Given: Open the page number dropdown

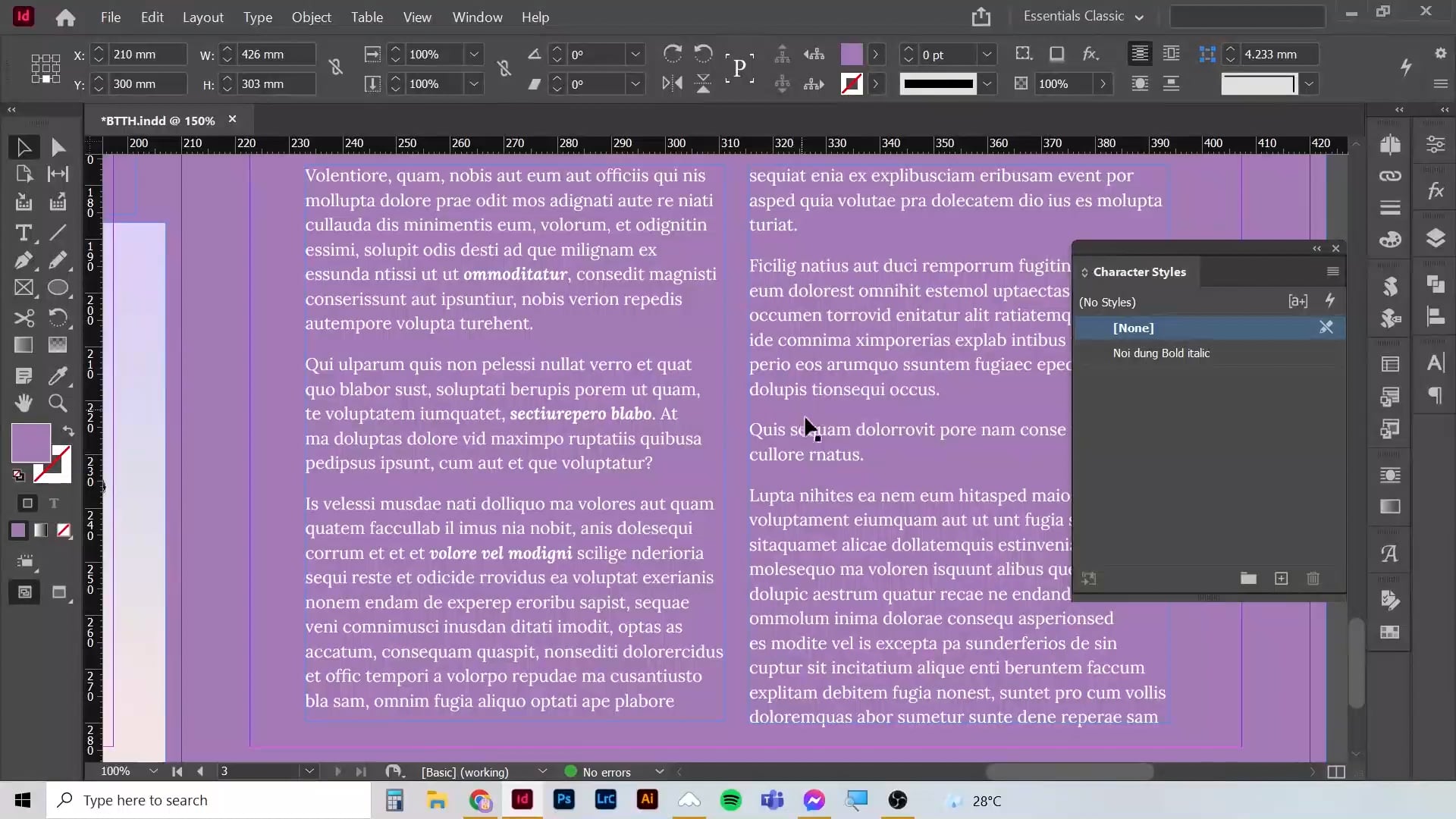Looking at the screenshot, I should 309,771.
